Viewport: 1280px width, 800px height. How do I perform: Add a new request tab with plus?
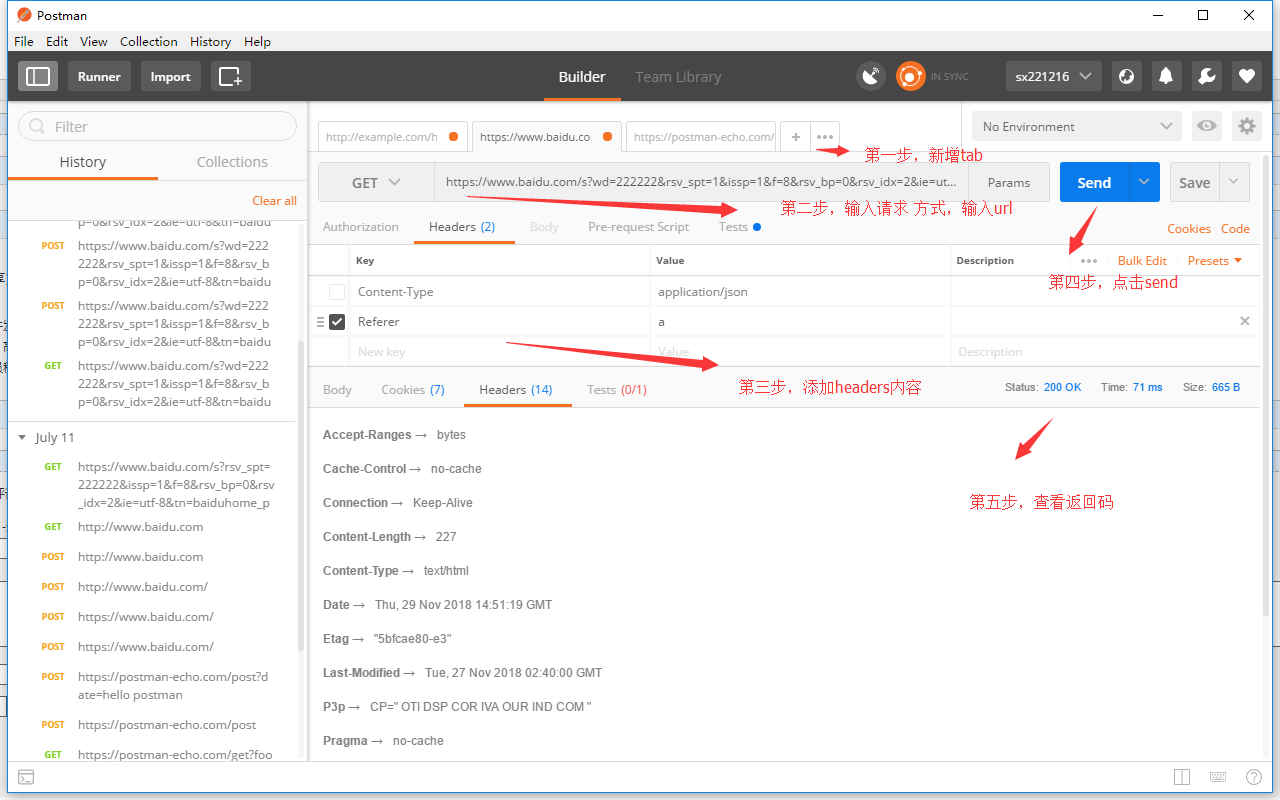[796, 137]
